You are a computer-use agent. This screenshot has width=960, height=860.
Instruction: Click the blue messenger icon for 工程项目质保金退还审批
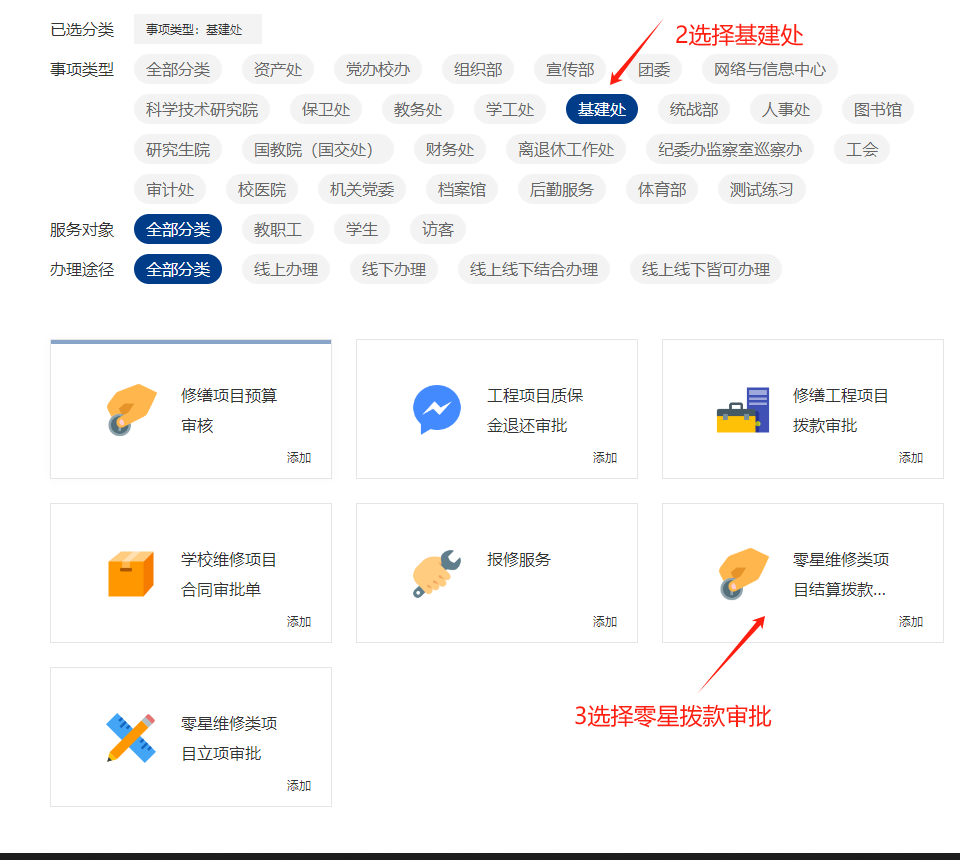pyautogui.click(x=437, y=410)
